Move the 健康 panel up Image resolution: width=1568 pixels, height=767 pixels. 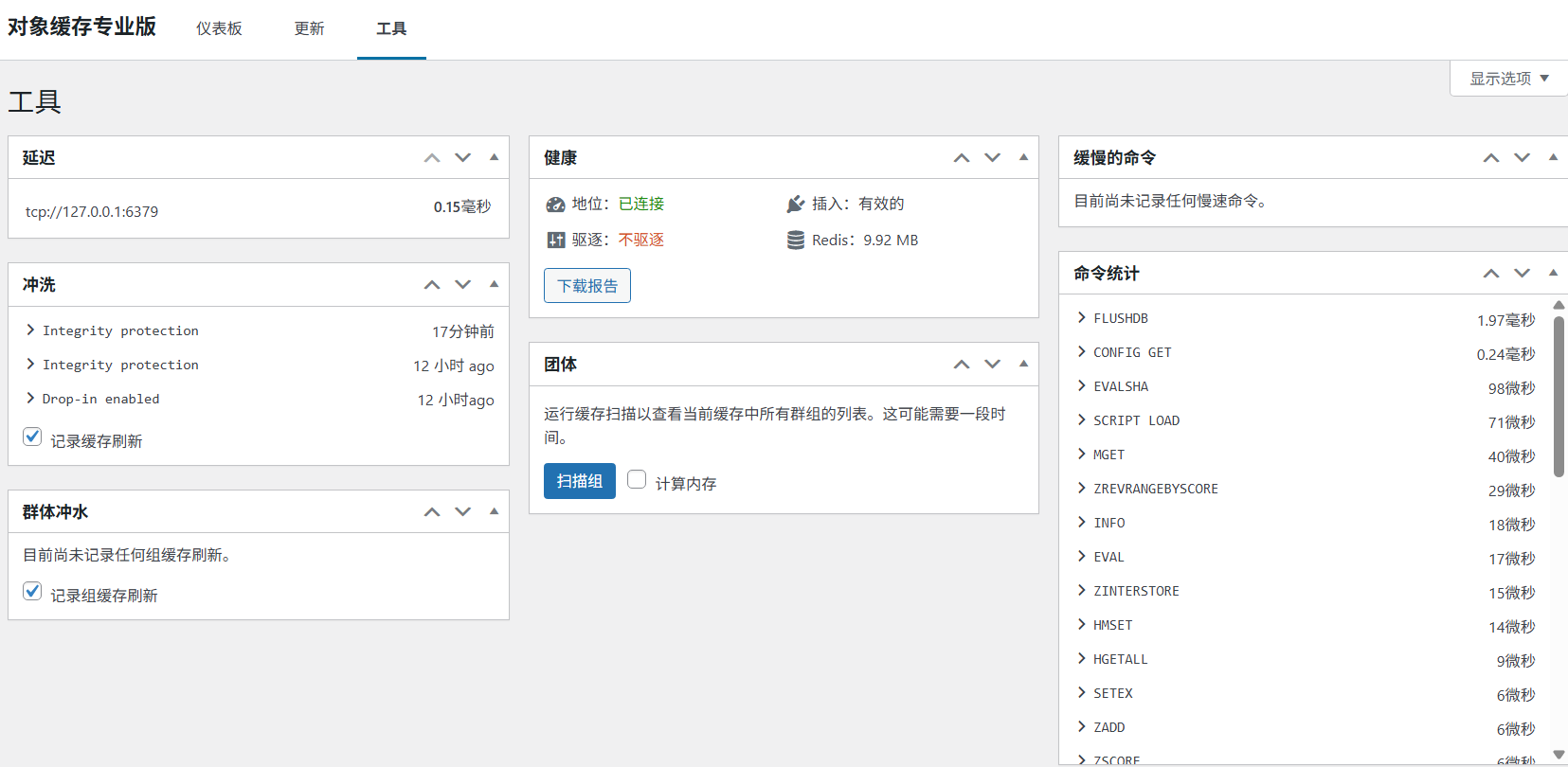tap(962, 158)
